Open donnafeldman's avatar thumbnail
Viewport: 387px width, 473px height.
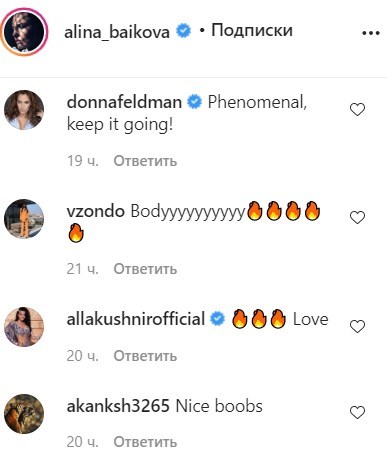pos(24,110)
